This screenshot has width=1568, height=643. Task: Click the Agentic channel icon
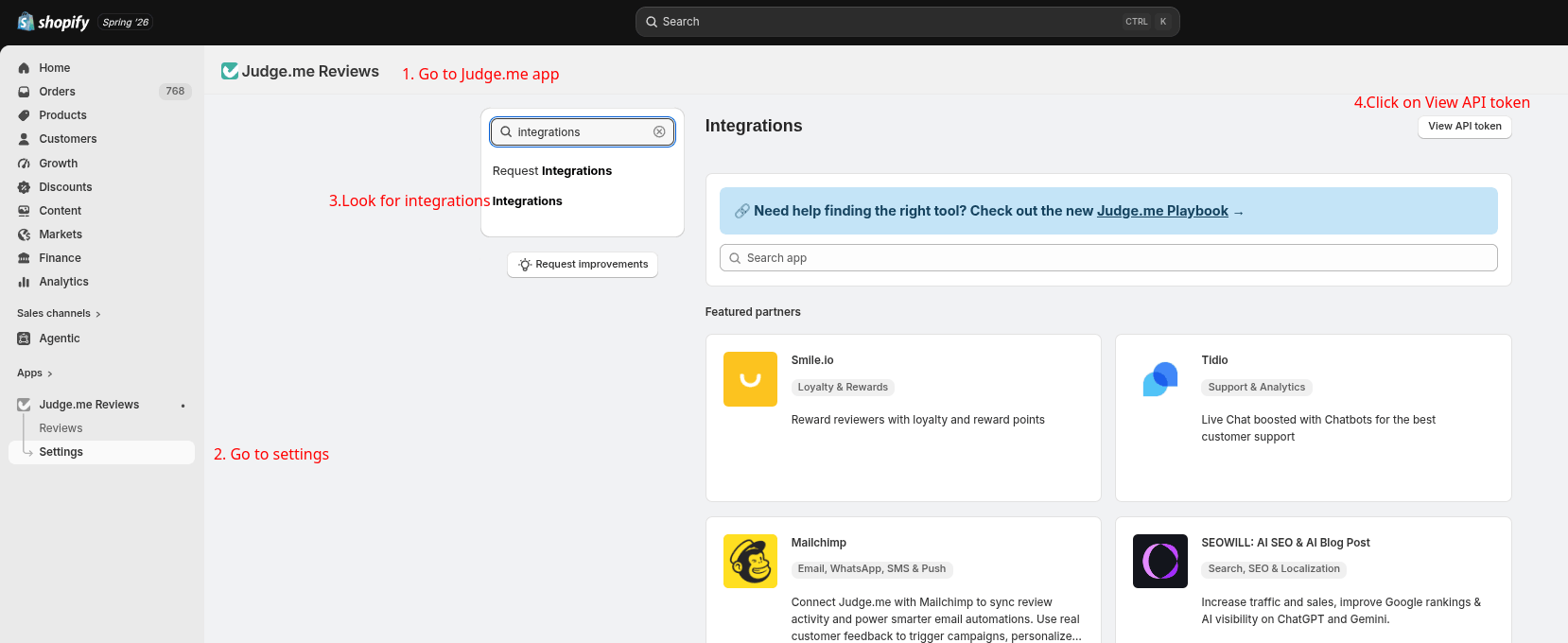(24, 339)
